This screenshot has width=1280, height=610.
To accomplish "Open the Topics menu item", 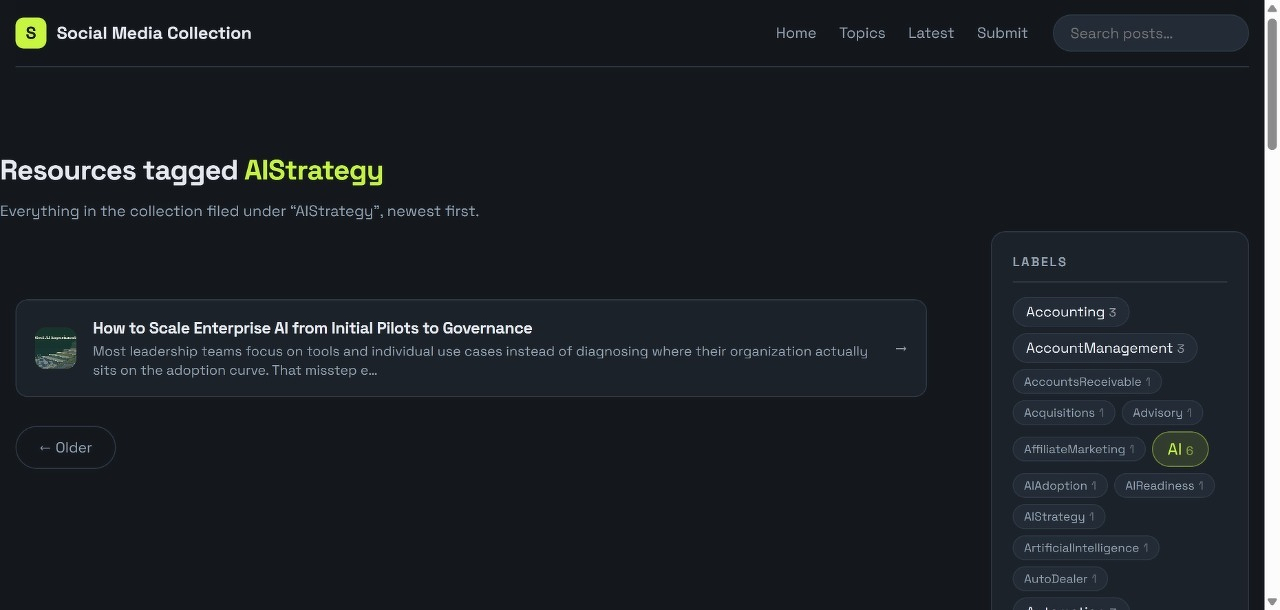I will click(x=862, y=33).
